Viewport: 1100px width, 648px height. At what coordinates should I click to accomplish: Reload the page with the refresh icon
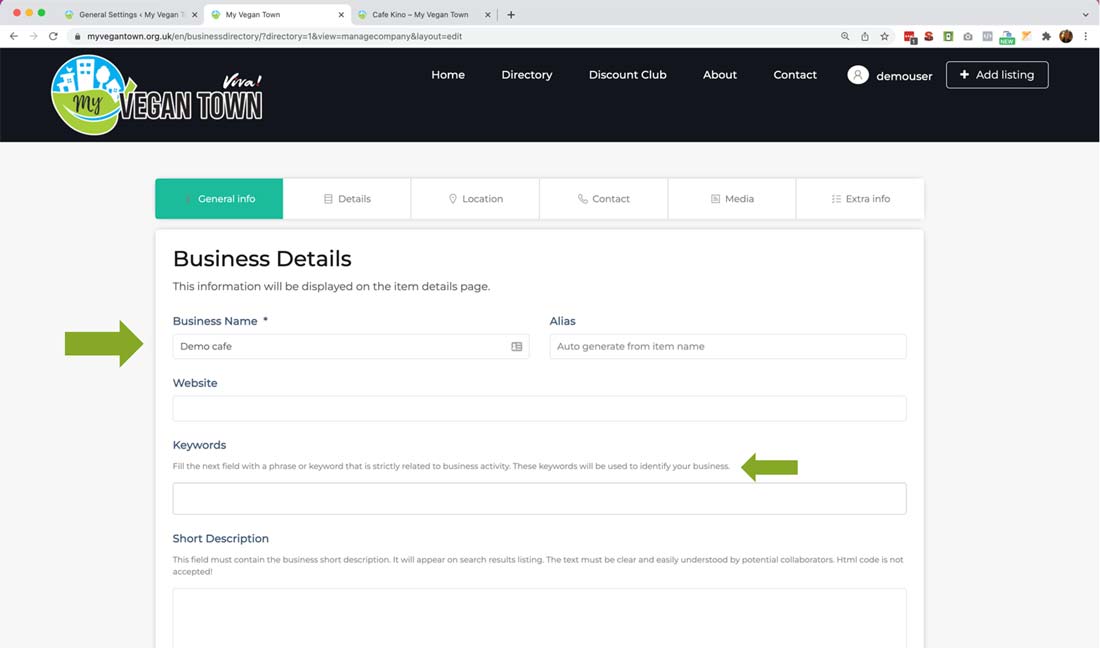click(53, 36)
